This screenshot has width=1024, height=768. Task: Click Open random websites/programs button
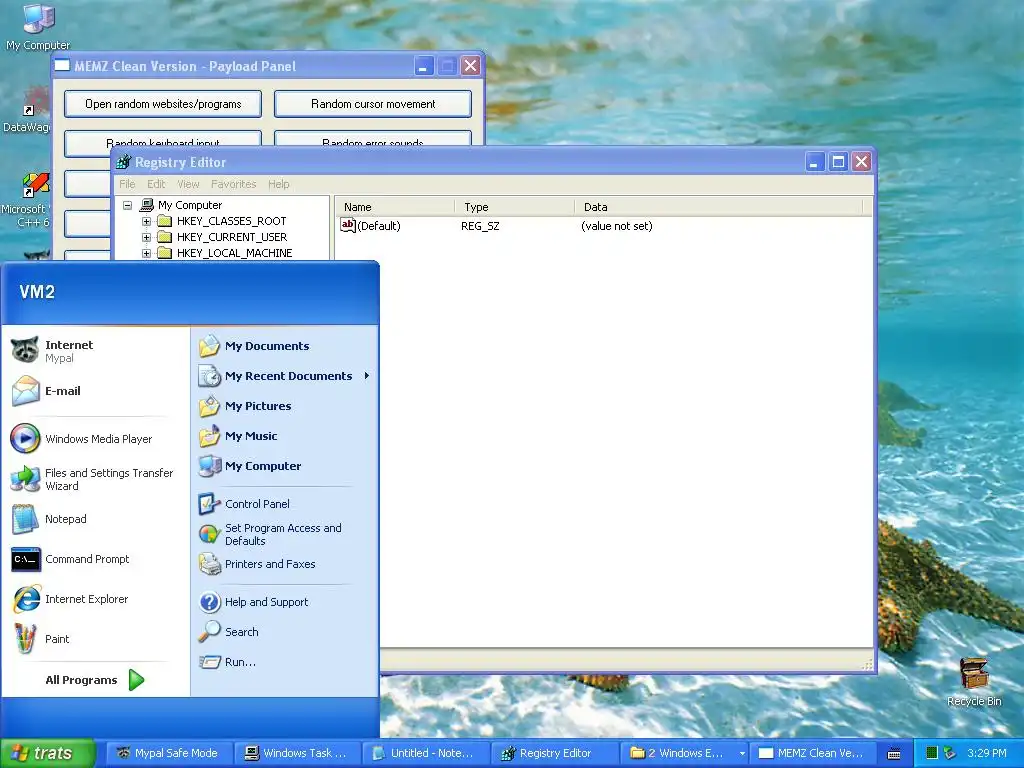[163, 104]
